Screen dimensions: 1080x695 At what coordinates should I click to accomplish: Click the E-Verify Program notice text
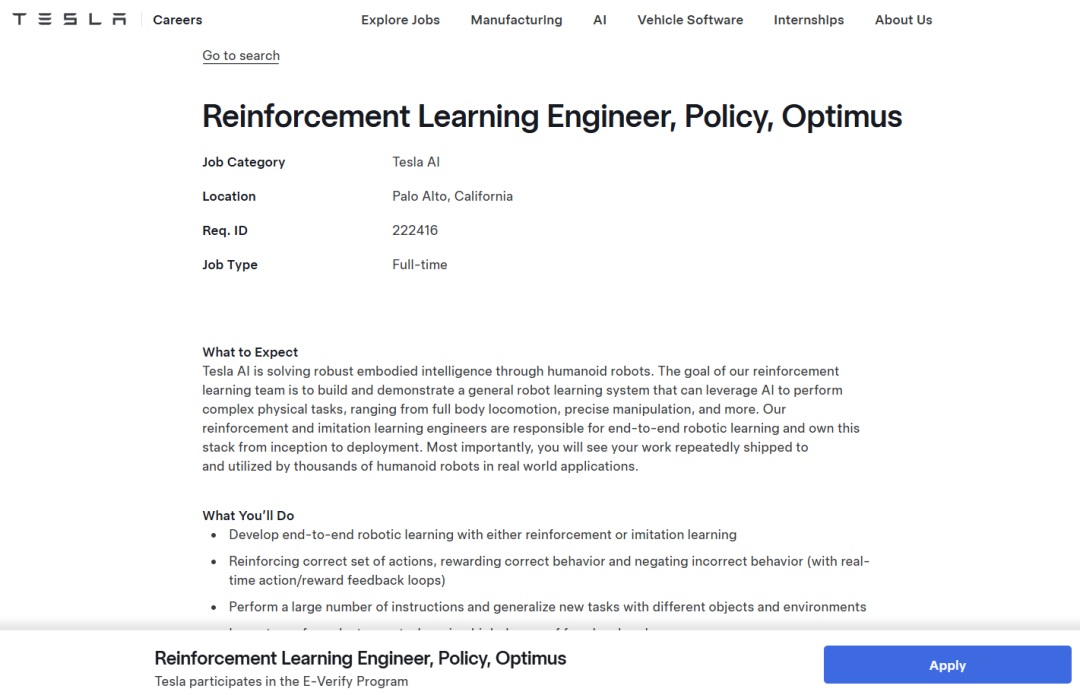click(281, 681)
